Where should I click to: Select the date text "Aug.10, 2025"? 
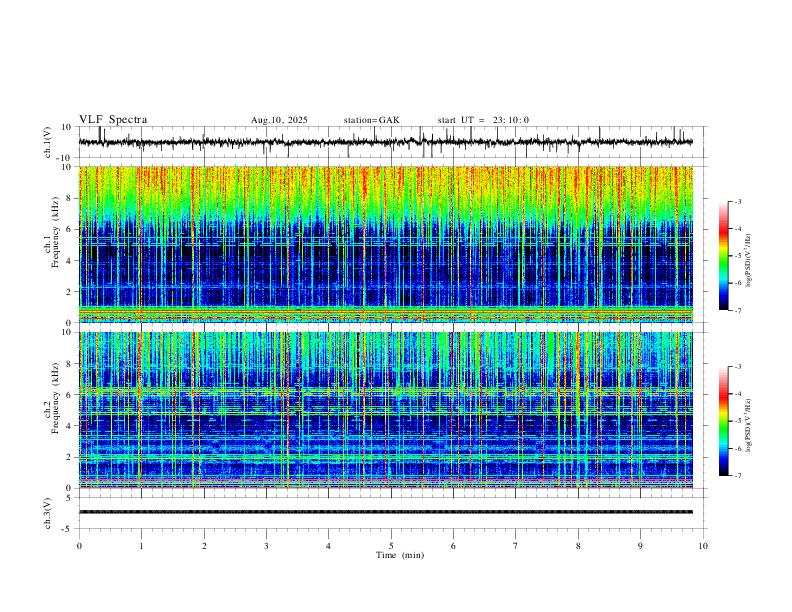point(279,120)
